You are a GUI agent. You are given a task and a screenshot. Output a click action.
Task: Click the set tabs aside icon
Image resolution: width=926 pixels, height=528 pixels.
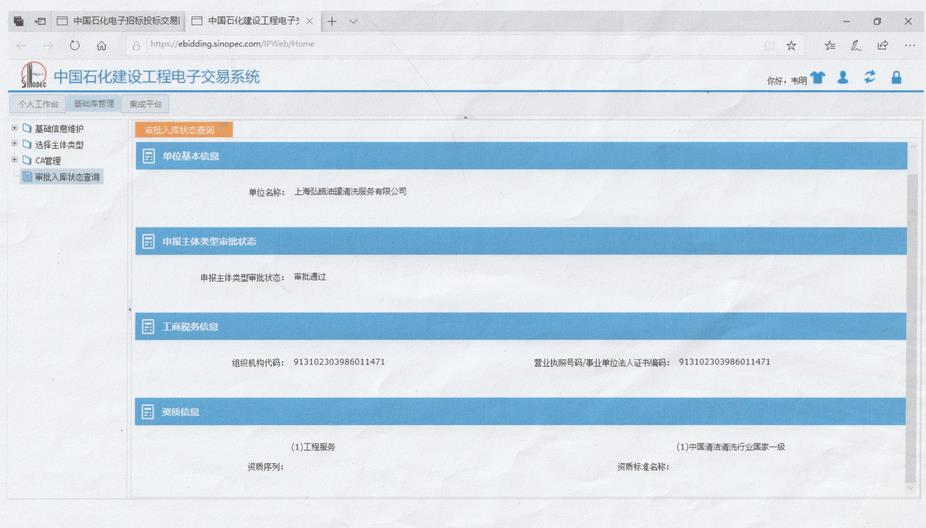point(40,21)
